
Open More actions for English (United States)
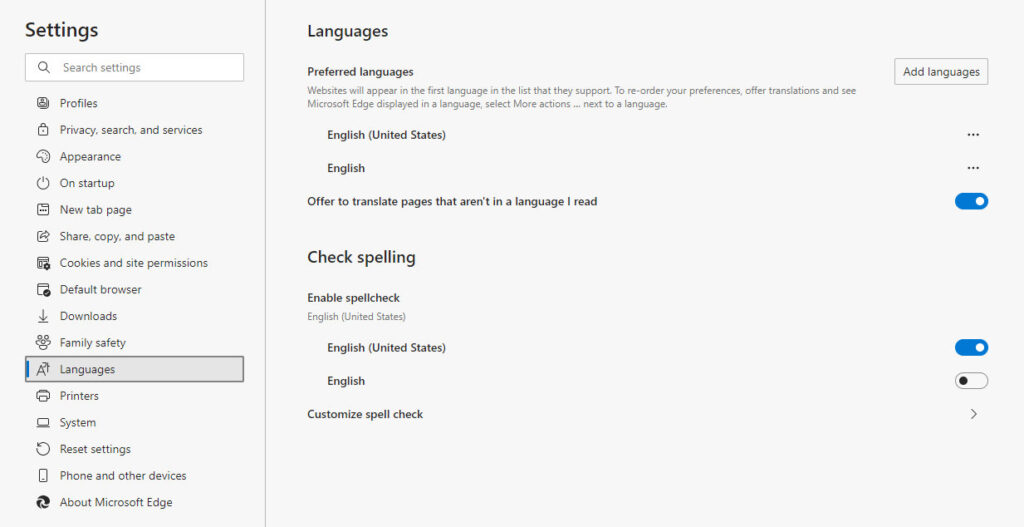point(973,135)
